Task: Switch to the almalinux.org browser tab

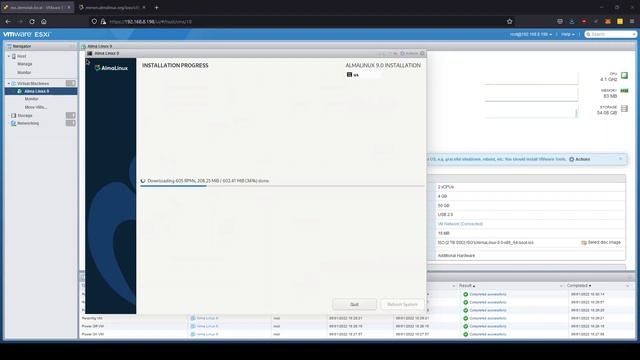Action: 112,7
